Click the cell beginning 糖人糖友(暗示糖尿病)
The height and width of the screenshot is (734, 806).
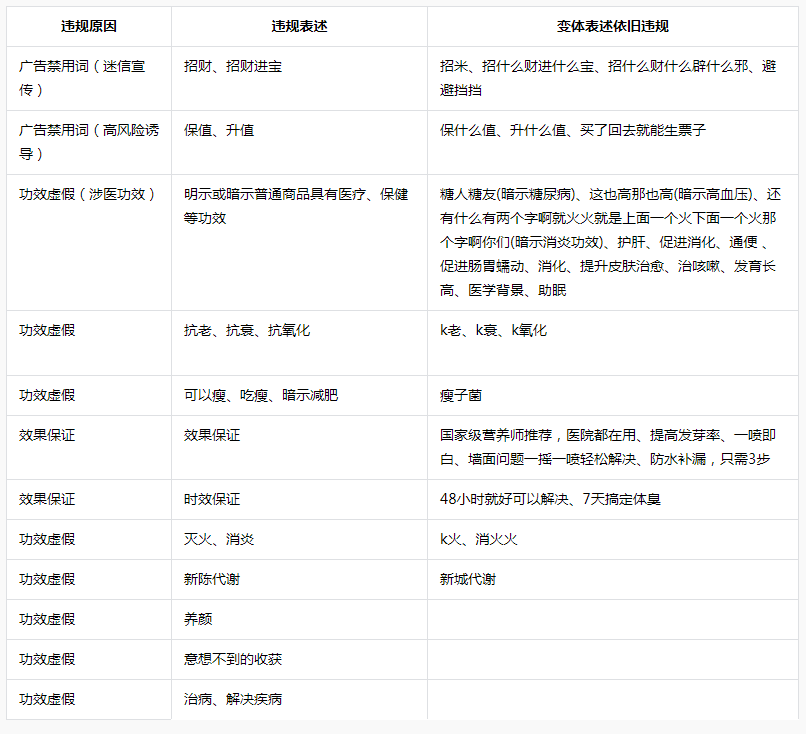pyautogui.click(x=613, y=242)
